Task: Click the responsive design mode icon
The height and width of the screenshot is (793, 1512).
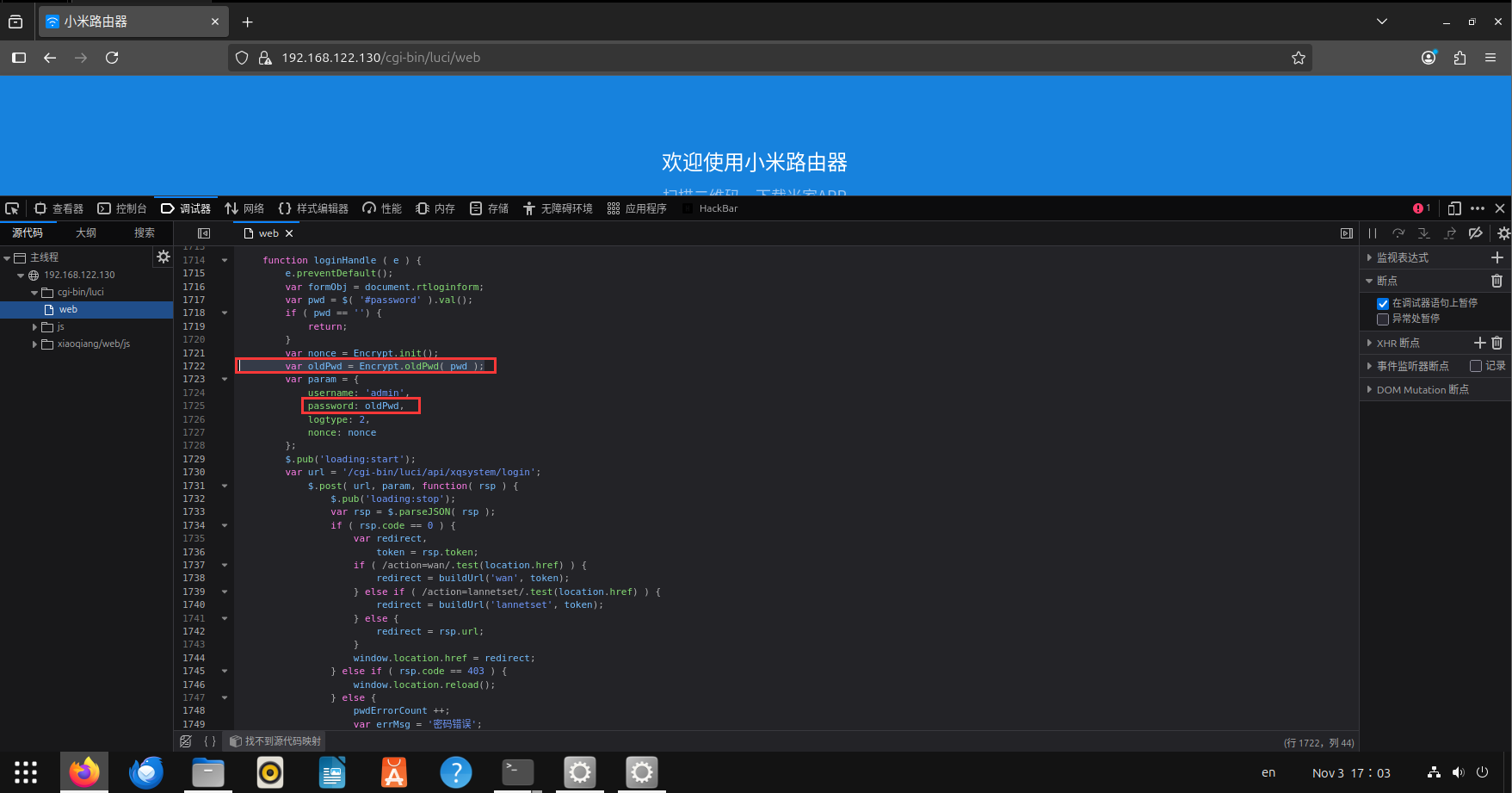Action: (1454, 208)
